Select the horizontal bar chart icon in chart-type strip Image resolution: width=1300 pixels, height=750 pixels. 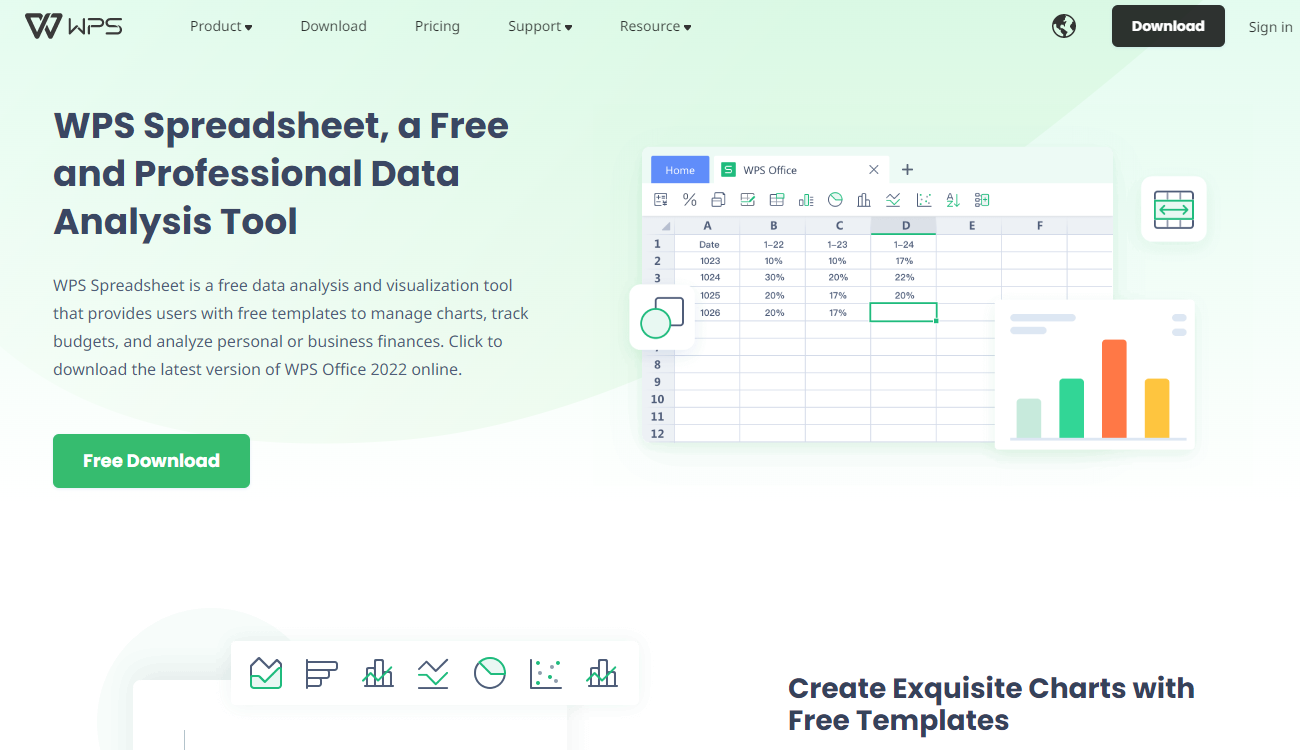point(322,673)
